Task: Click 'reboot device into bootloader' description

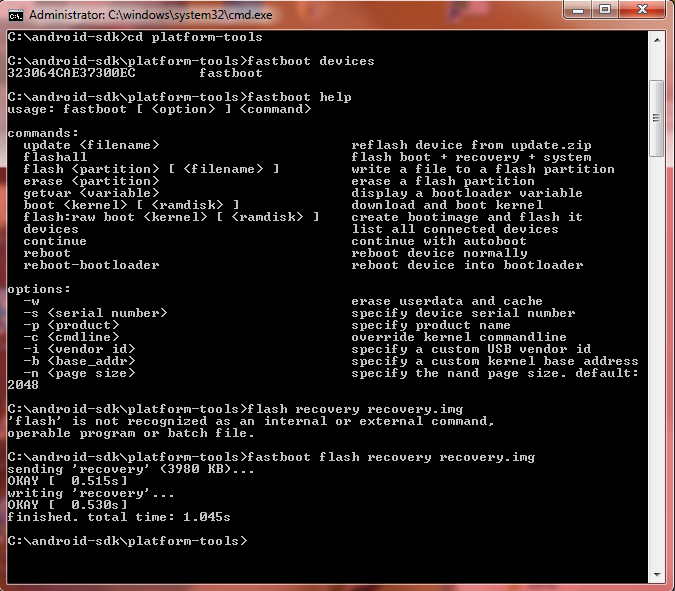Action: 467,265
